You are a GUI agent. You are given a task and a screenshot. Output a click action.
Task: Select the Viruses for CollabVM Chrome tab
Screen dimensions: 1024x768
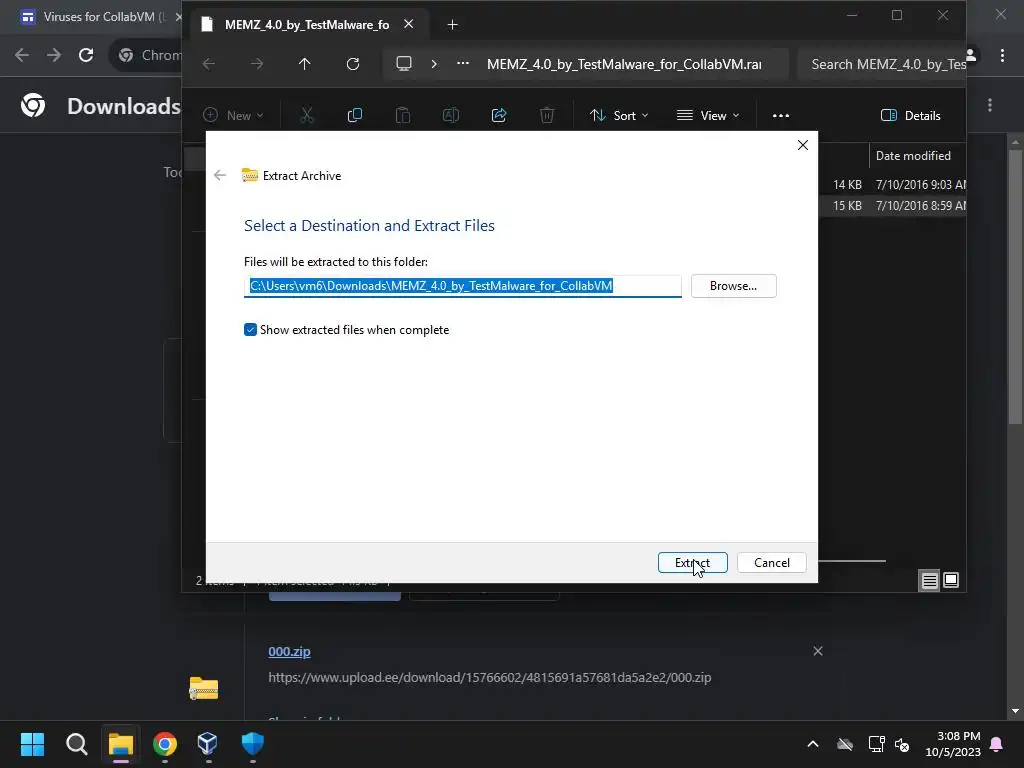pos(98,17)
